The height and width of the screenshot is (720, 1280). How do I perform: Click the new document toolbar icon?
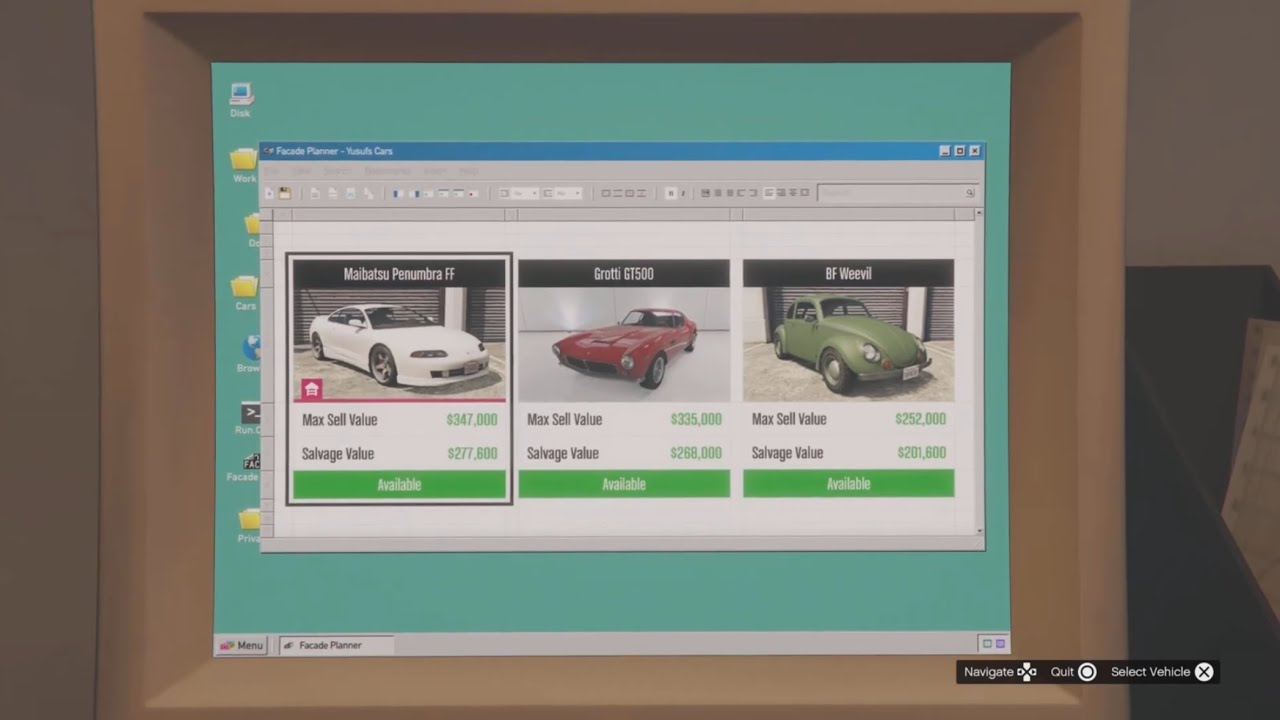point(270,193)
